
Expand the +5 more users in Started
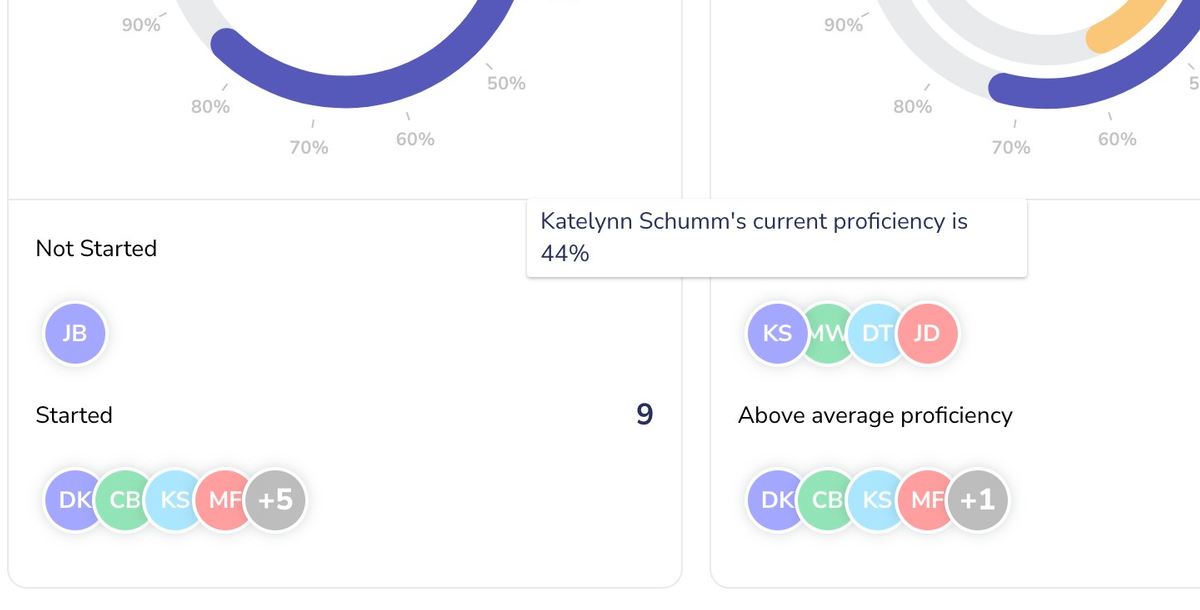coord(275,498)
